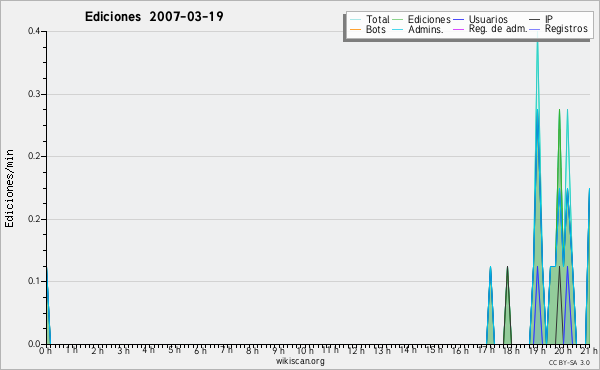Click the magenta Reg. de adm. legend swatch

458,29
